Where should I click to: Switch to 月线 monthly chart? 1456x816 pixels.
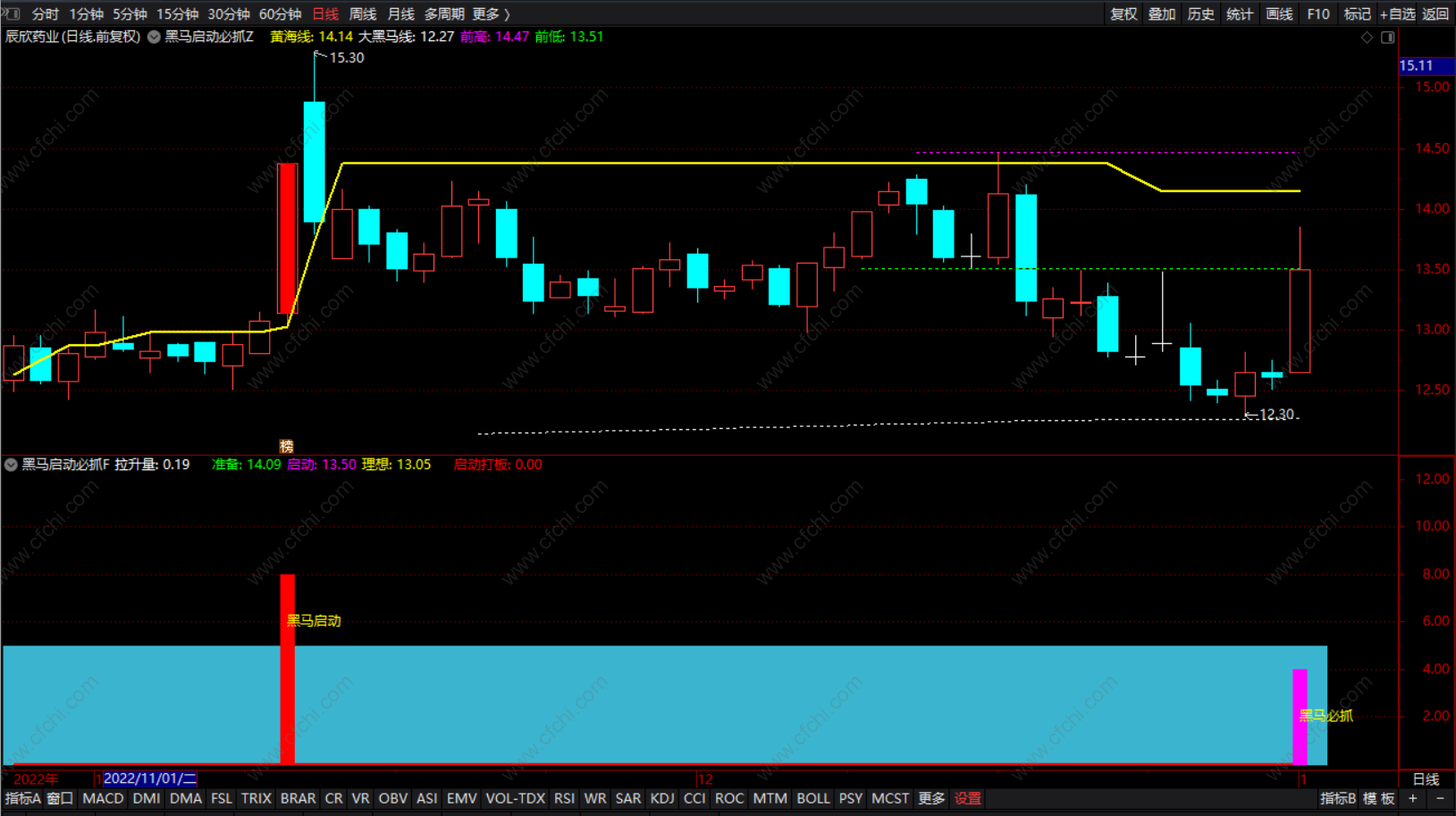tap(400, 14)
